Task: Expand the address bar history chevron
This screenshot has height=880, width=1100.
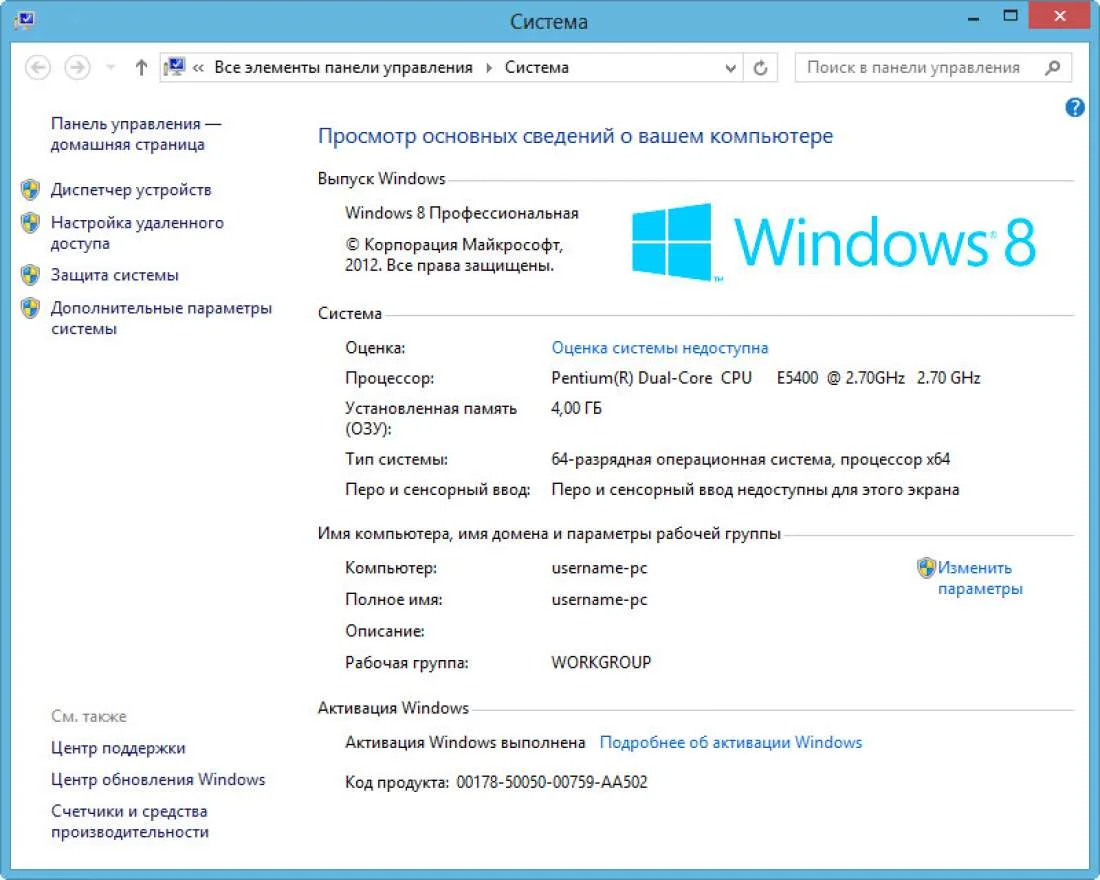Action: pos(730,68)
